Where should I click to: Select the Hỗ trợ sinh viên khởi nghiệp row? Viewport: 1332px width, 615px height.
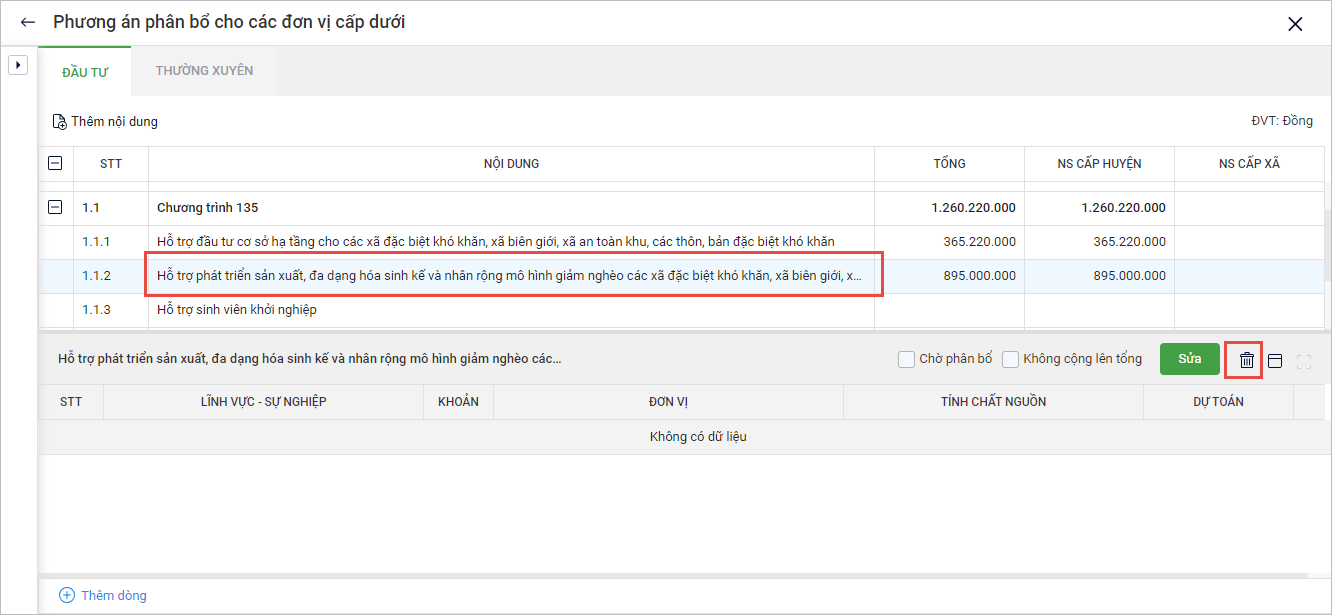tap(237, 310)
